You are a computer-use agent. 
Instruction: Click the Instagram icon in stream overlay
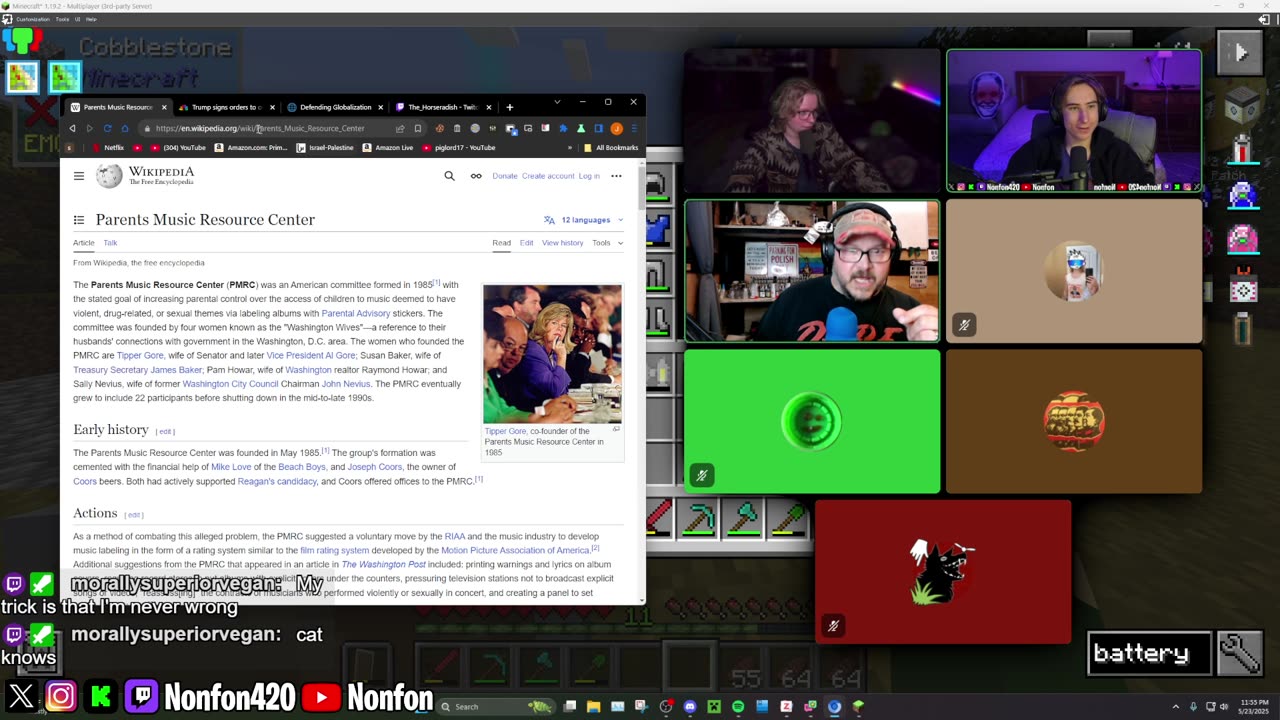tap(60, 696)
